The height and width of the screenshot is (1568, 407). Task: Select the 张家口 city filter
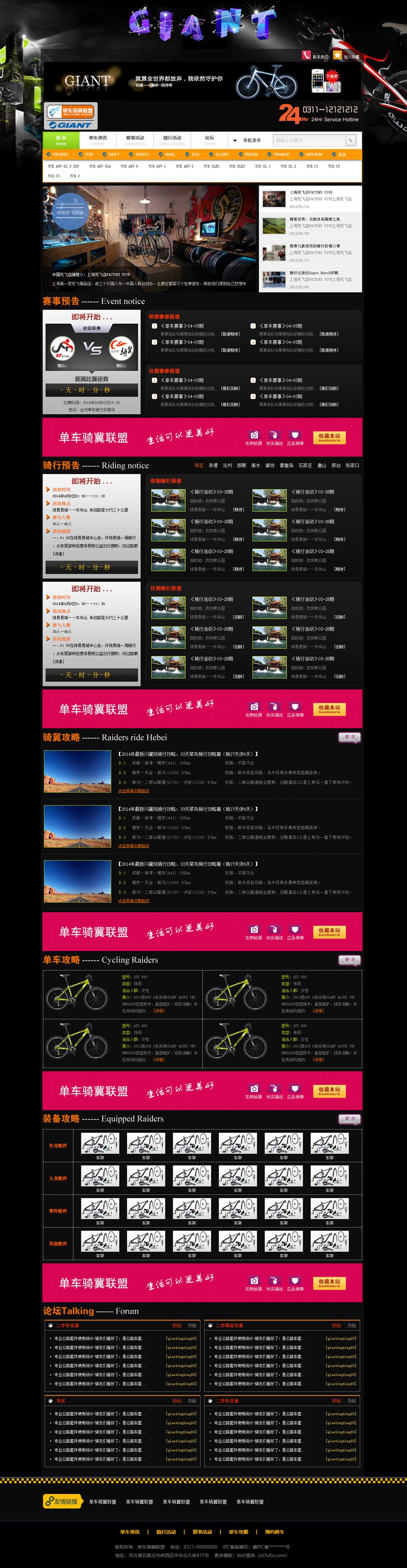[x=352, y=466]
